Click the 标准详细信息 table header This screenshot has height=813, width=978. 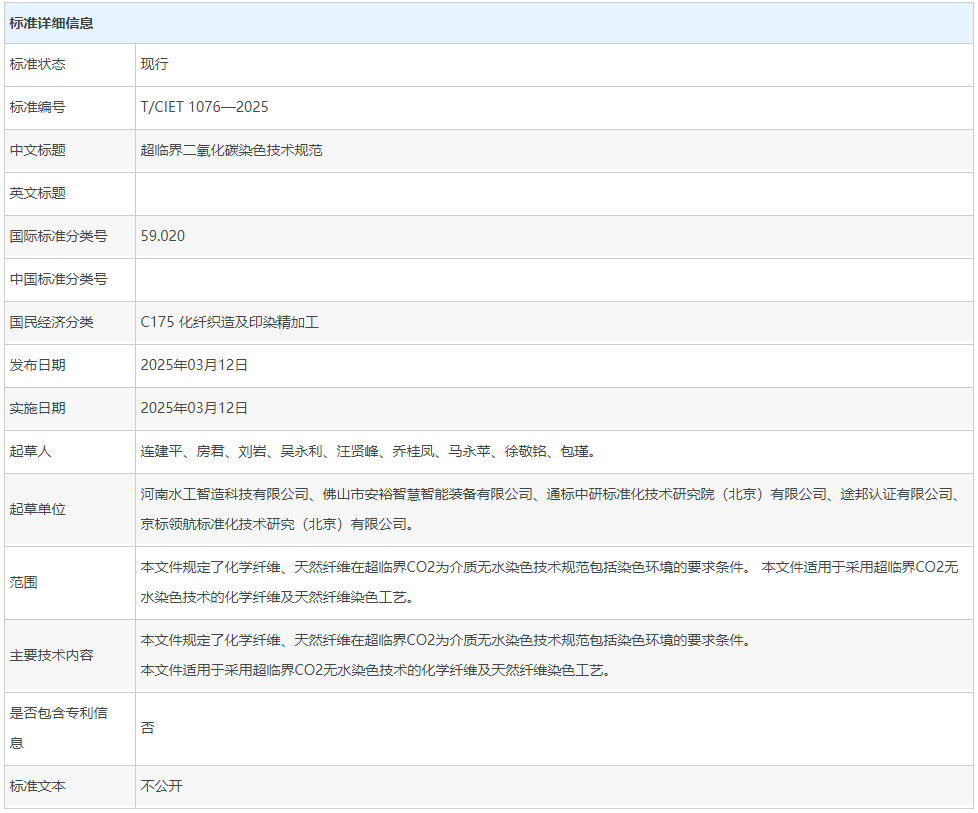(52, 23)
